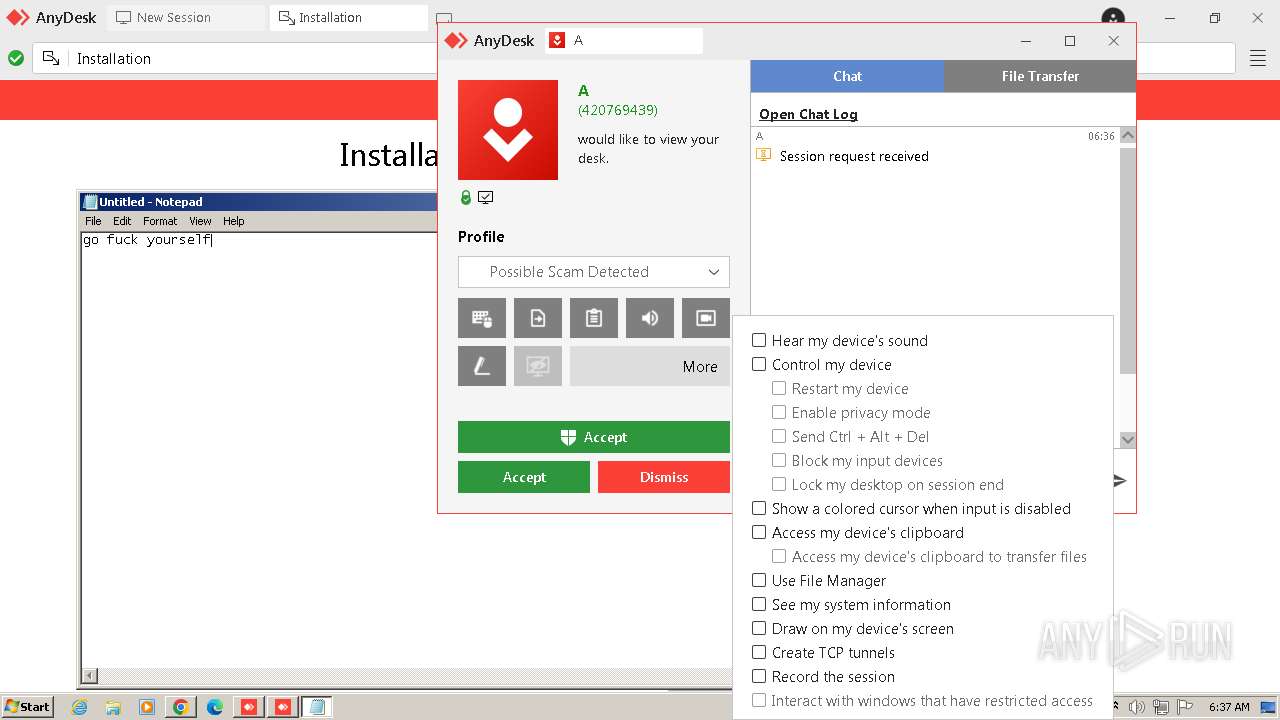Switch to the File Transfer tab
The width and height of the screenshot is (1280, 720).
1040,76
